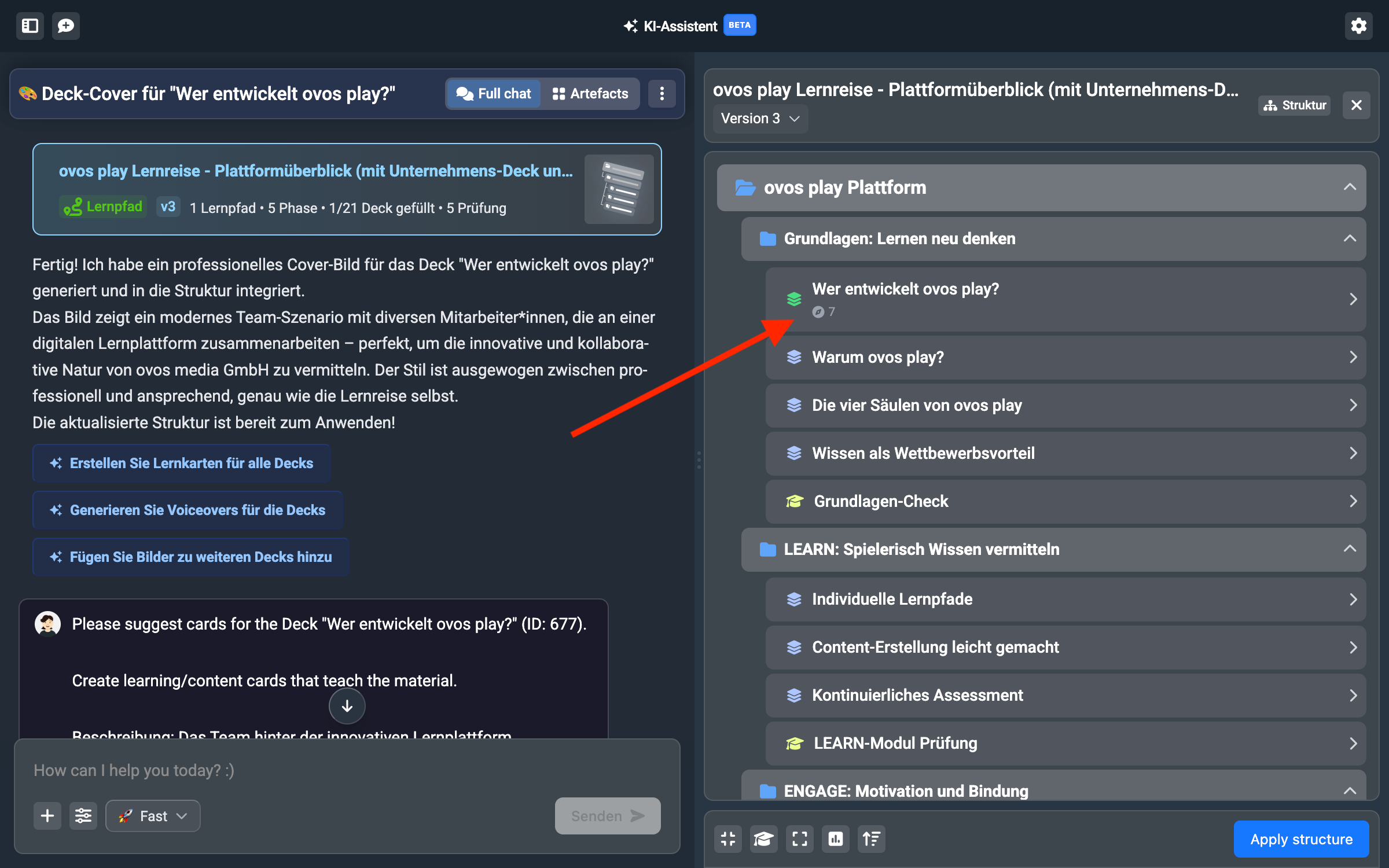Click the collapse-all arrows icon
Screen dimensions: 1389x868
tap(728, 839)
